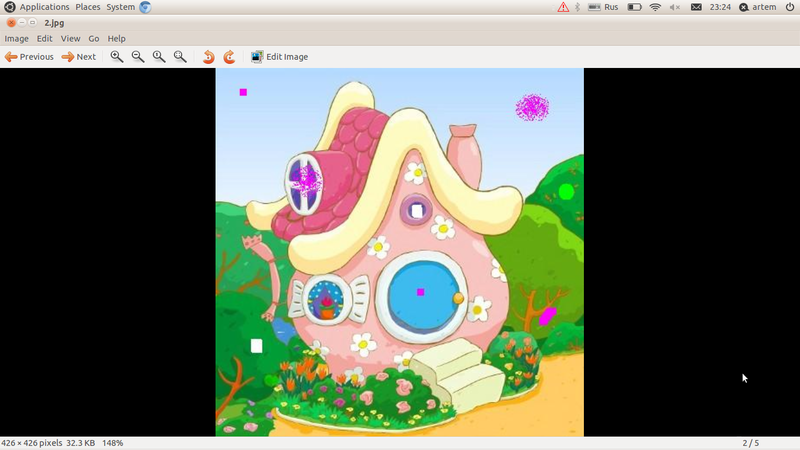The image size is (800, 450).
Task: Click the red warning triangle indicator
Action: (x=563, y=7)
